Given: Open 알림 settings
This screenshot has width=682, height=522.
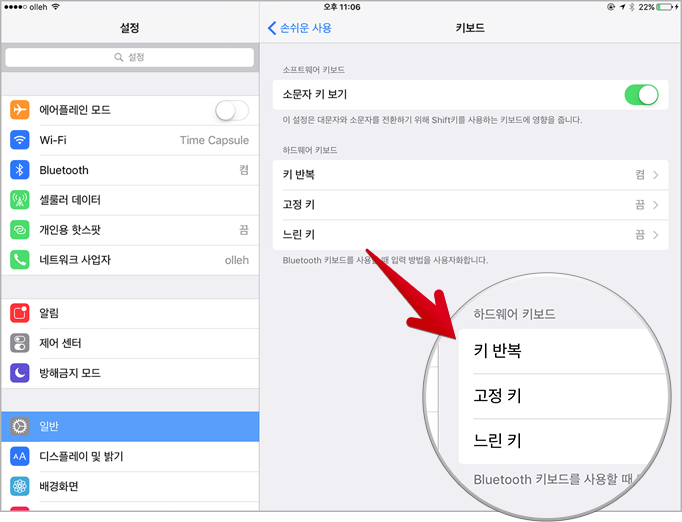Looking at the screenshot, I should tap(130, 313).
